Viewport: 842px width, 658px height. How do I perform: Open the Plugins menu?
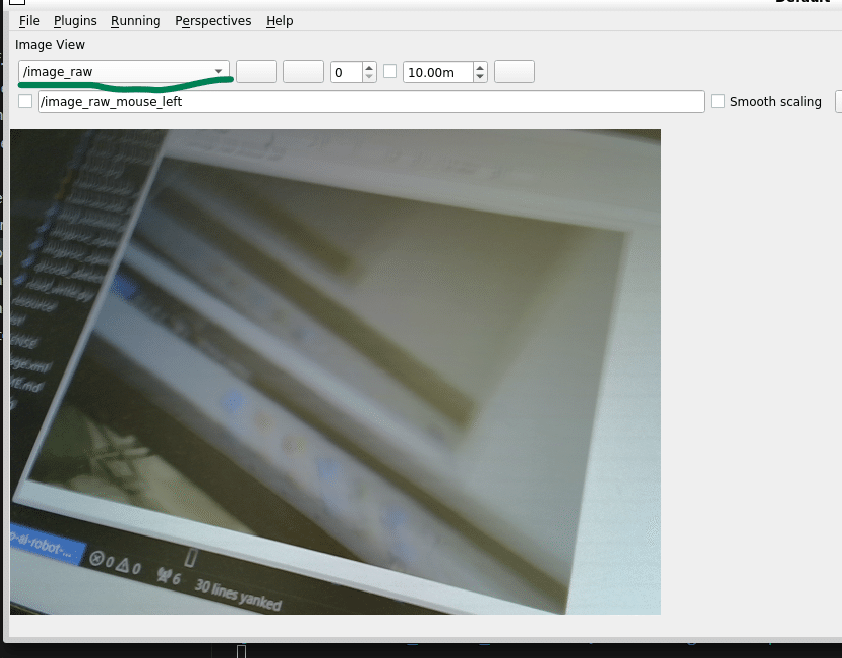(75, 20)
